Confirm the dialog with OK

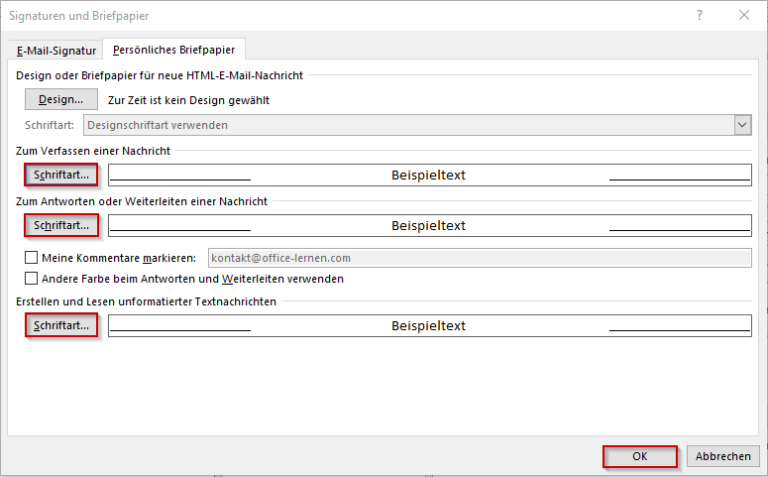pyautogui.click(x=640, y=456)
